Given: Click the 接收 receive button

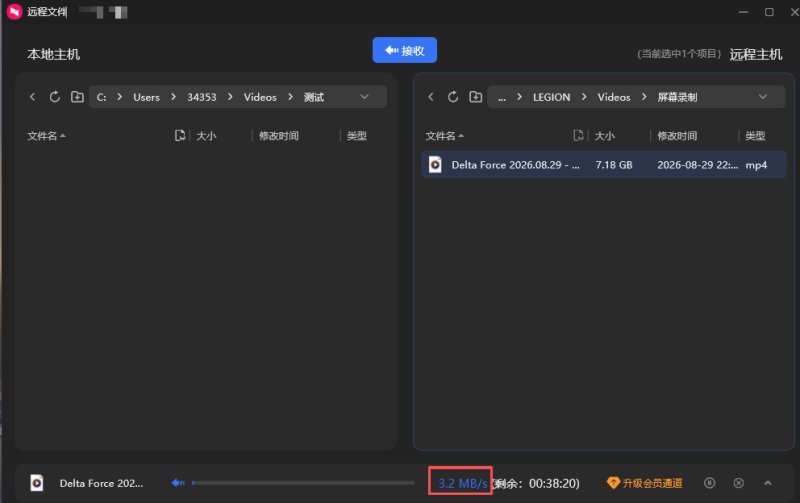Looking at the screenshot, I should pos(405,50).
